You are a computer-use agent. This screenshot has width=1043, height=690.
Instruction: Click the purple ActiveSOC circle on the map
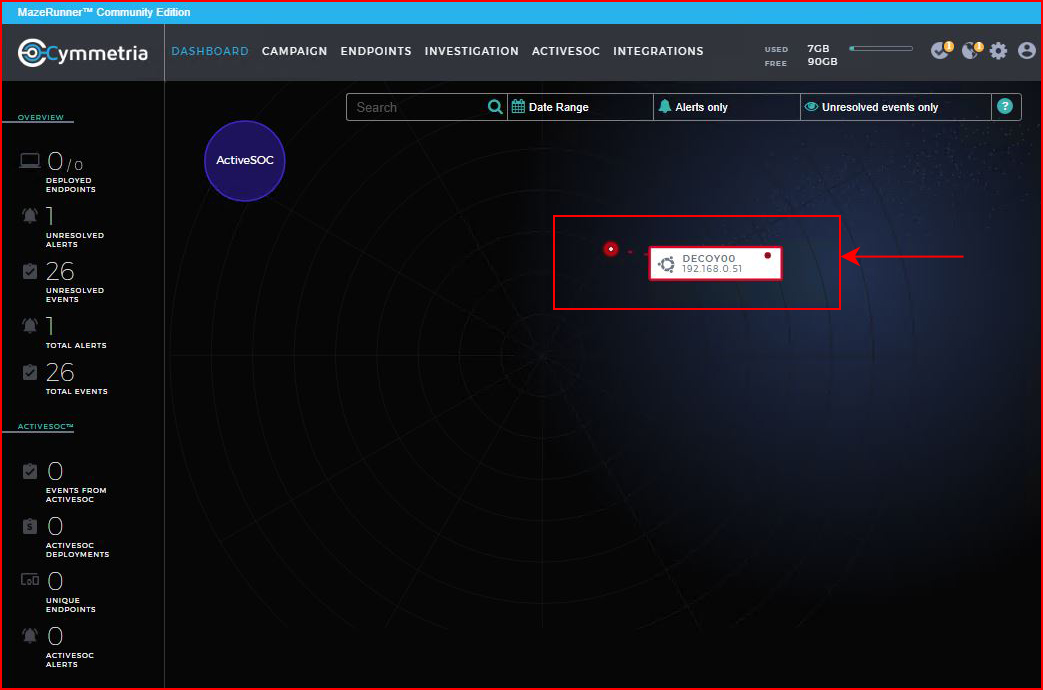245,160
